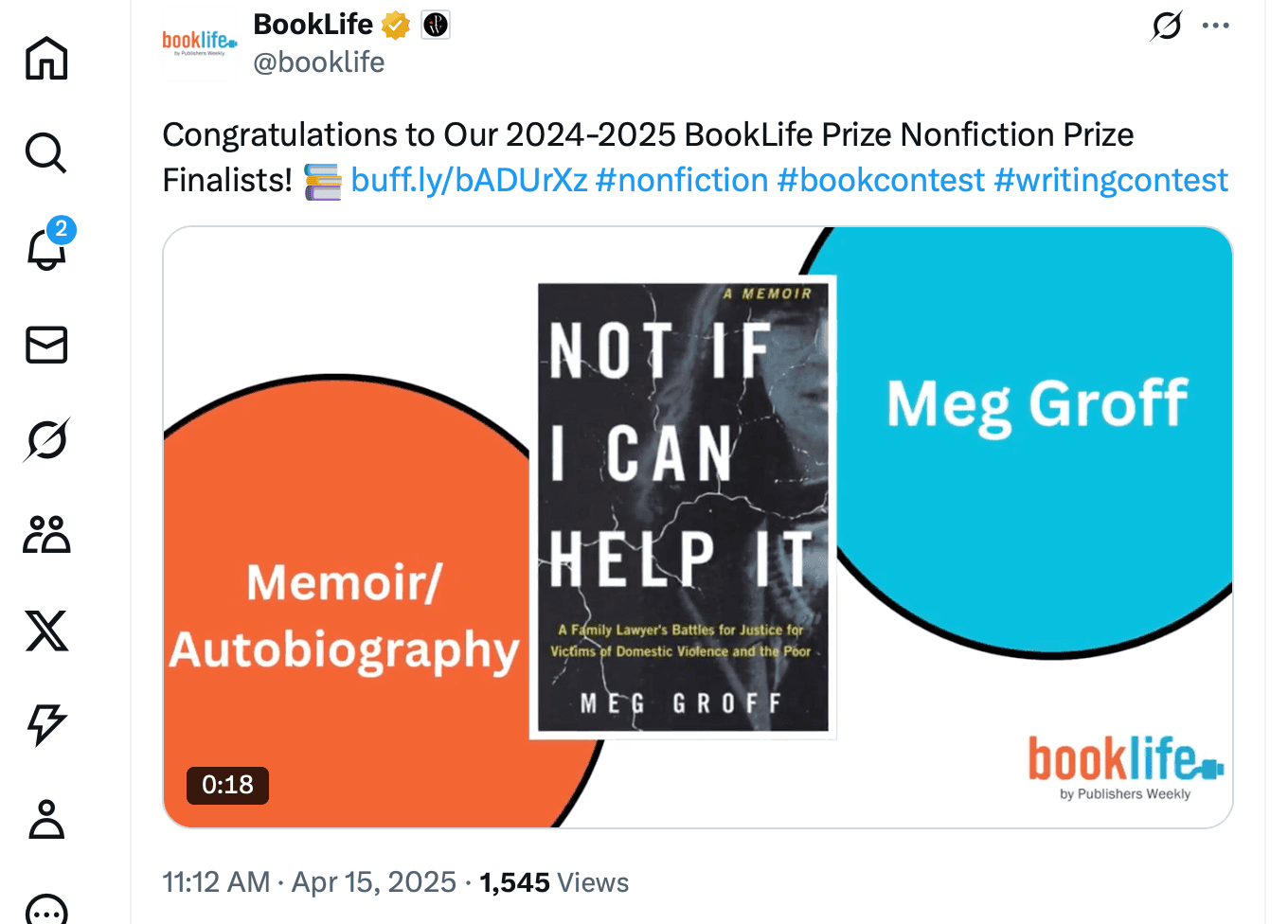Image resolution: width=1288 pixels, height=924 pixels.
Task: Open your Profile from the sidebar
Action: coord(46,820)
